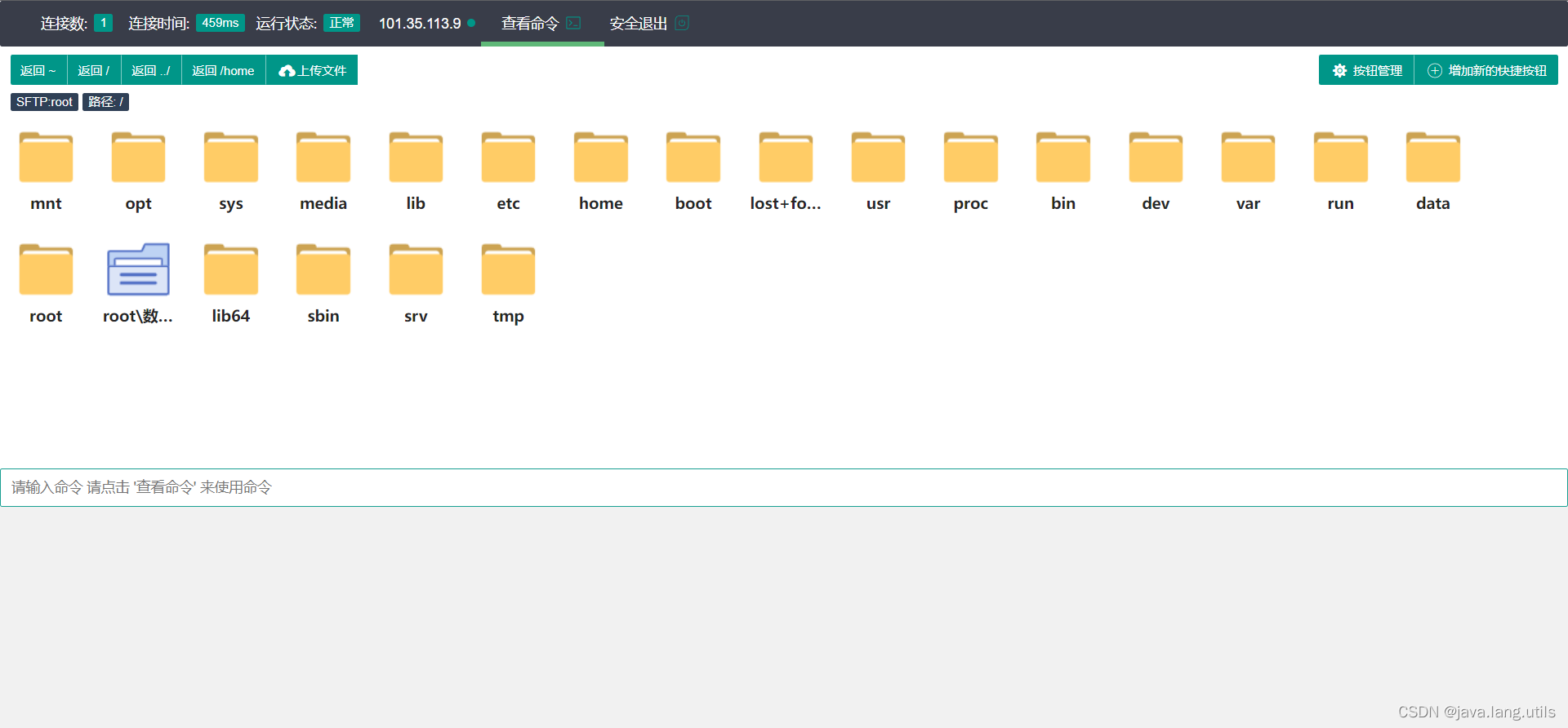Click the 返回 /home button

click(223, 70)
